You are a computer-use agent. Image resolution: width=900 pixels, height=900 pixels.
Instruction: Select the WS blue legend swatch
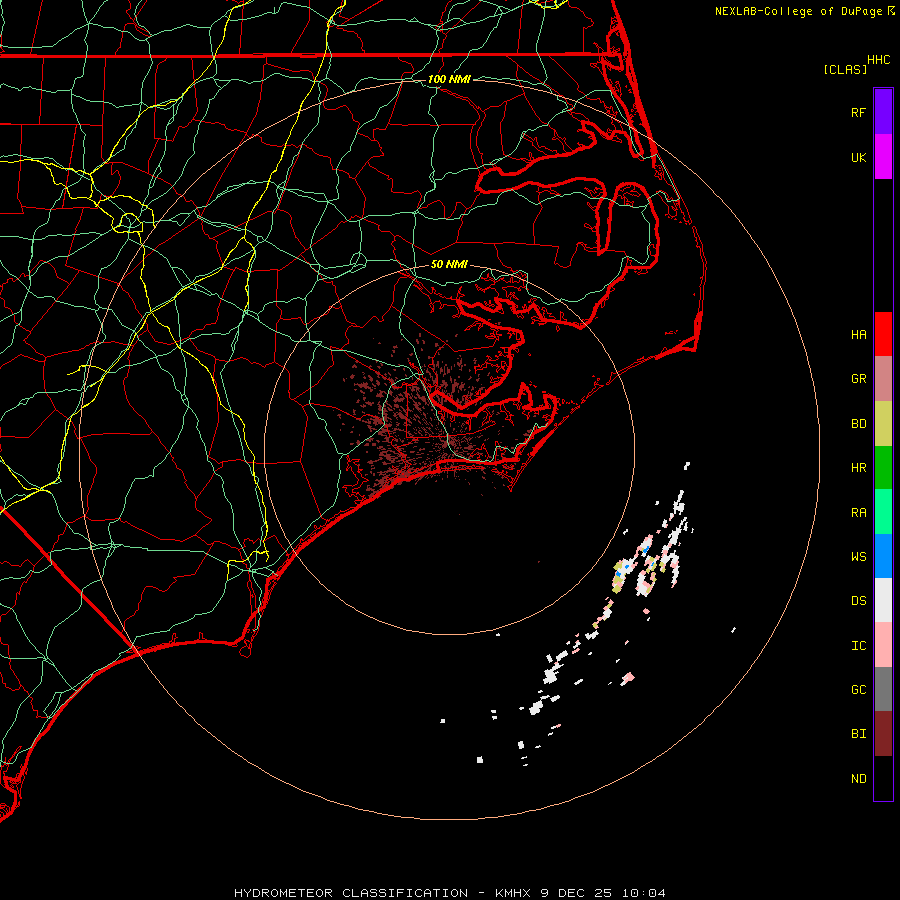pos(883,556)
